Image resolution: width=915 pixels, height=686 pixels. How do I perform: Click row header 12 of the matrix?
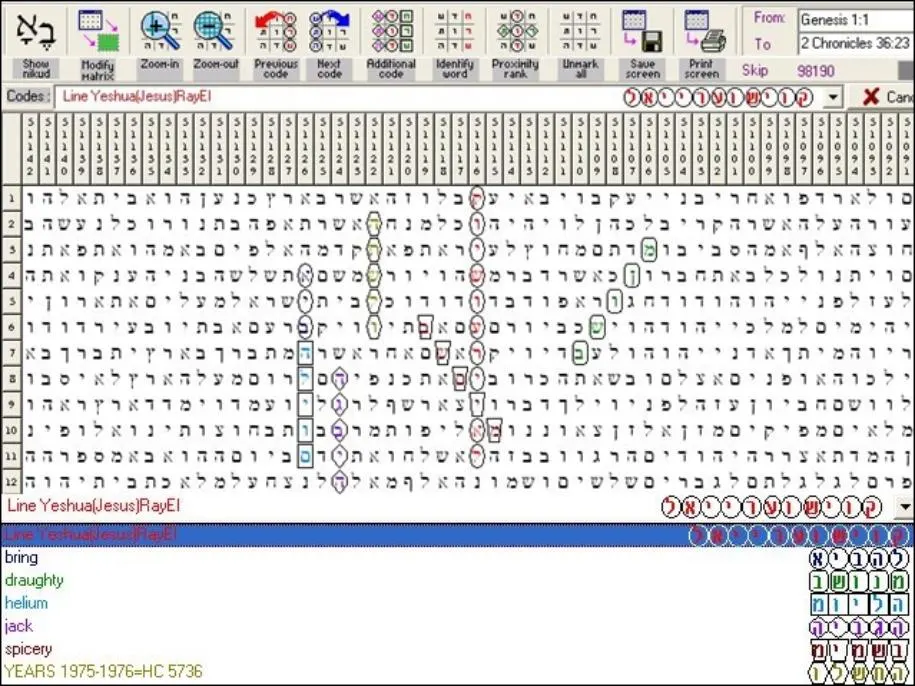(x=11, y=482)
